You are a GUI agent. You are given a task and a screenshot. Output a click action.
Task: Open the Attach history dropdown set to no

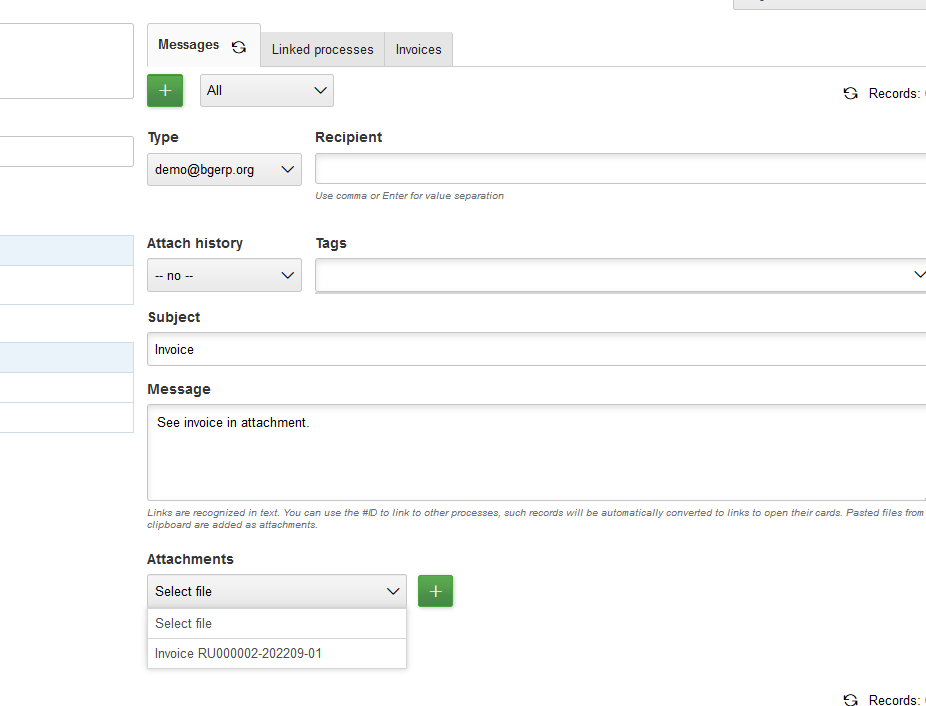(224, 275)
